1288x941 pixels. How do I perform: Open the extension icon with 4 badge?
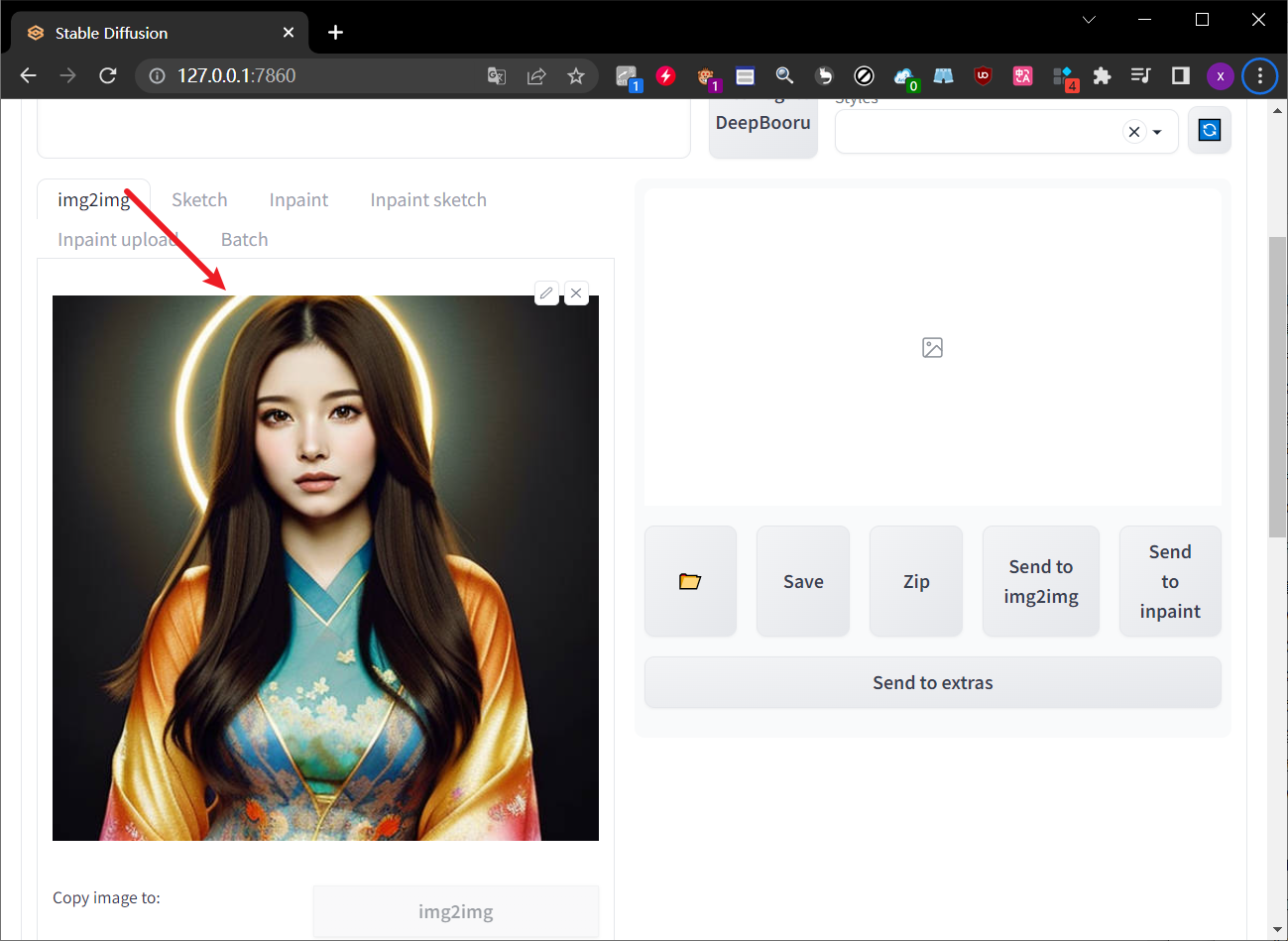pyautogui.click(x=1064, y=77)
